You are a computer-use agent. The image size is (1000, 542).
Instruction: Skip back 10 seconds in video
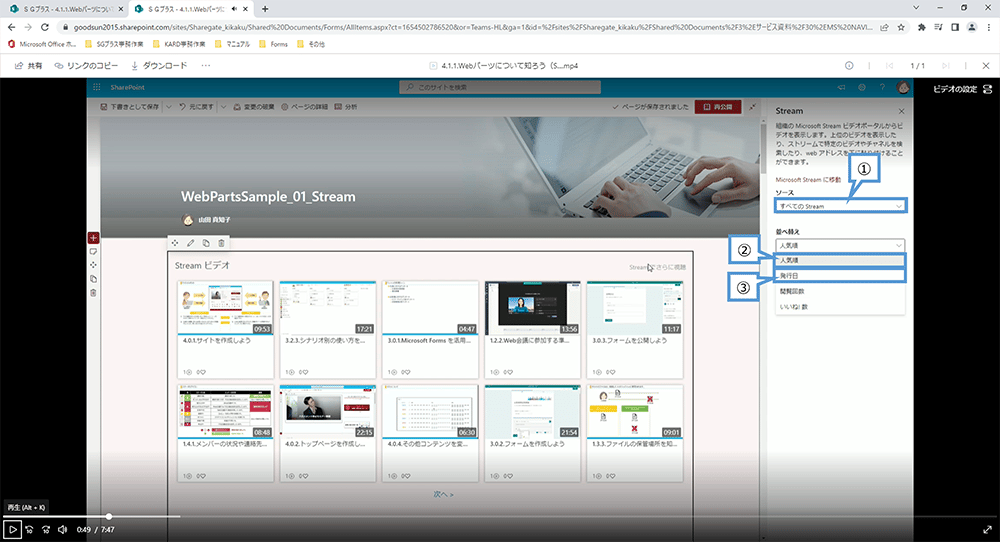[x=29, y=529]
